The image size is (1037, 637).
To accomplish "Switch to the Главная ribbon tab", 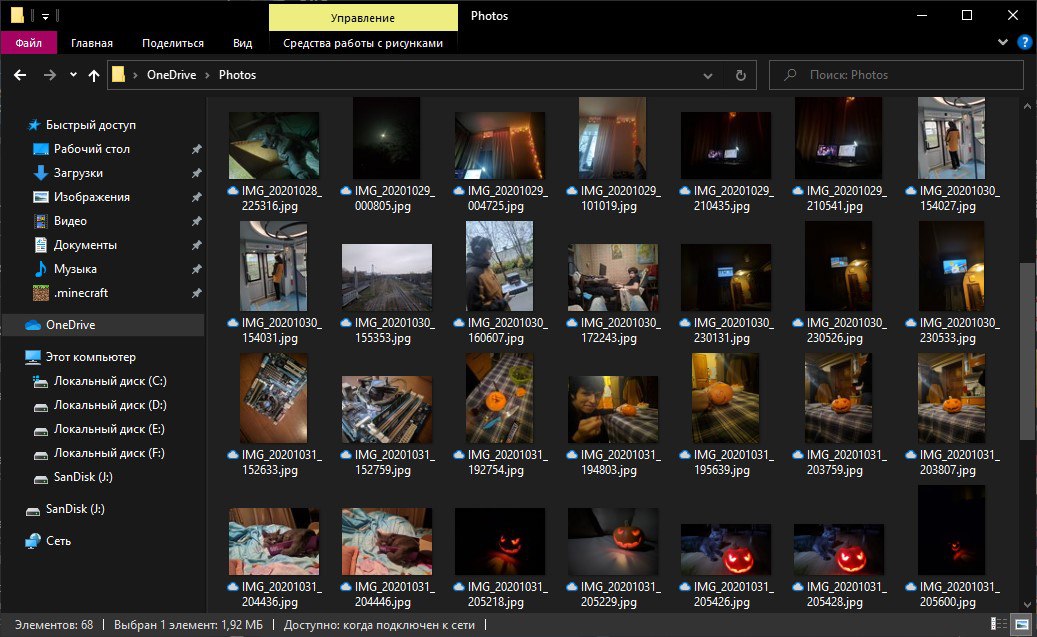I will pyautogui.click(x=92, y=43).
